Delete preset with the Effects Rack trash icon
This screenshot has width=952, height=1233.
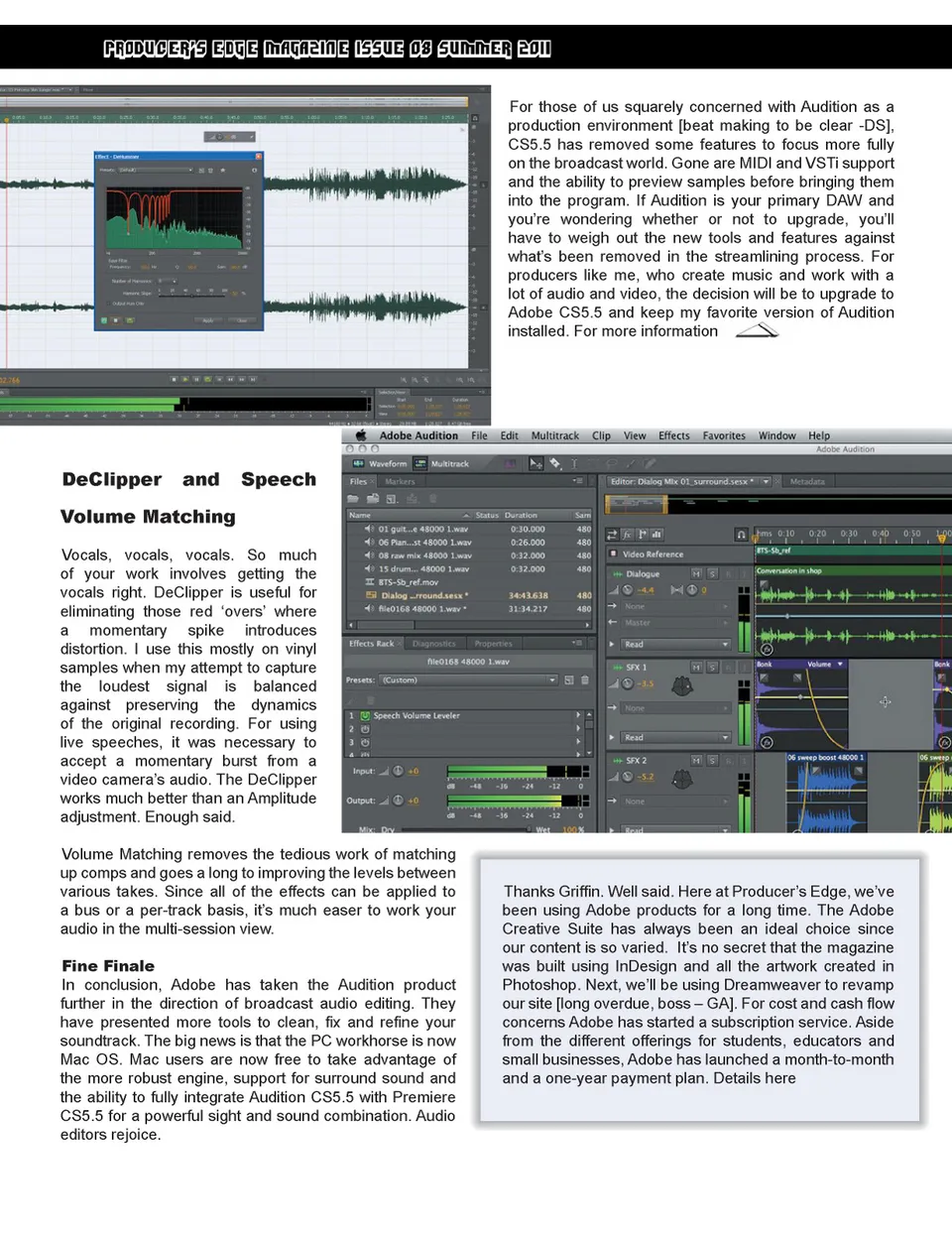585,680
